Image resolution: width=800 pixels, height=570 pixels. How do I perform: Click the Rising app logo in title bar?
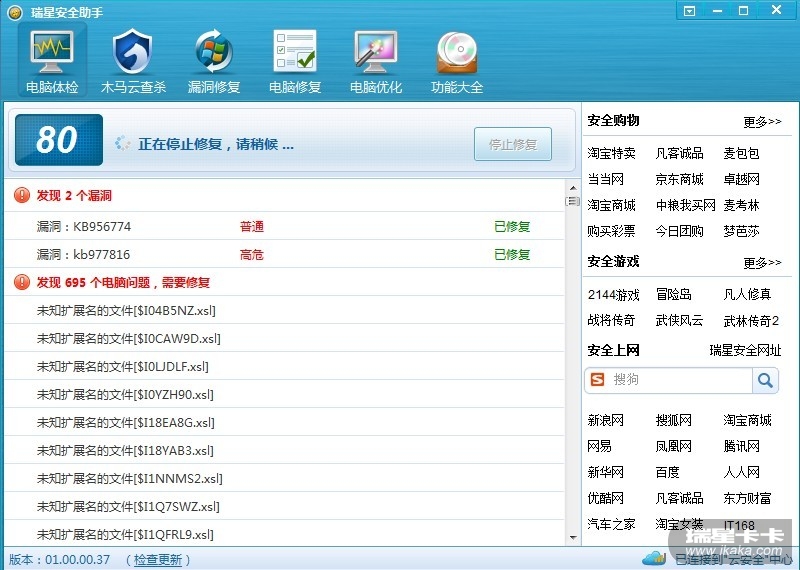(x=15, y=12)
